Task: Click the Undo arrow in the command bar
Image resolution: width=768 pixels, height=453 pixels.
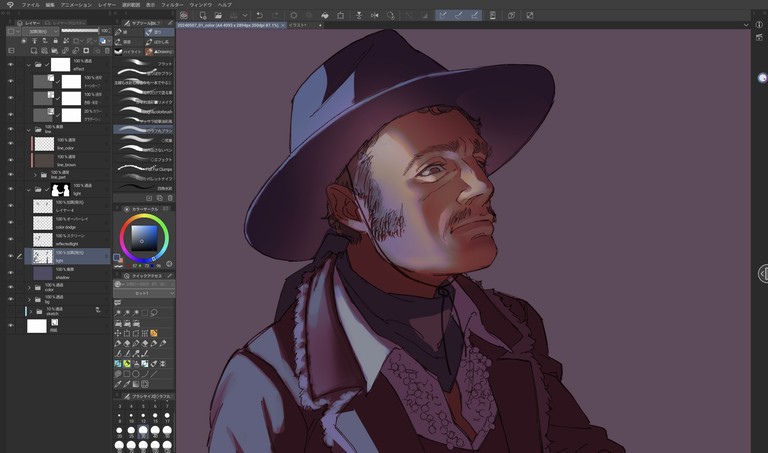Action: coord(259,15)
